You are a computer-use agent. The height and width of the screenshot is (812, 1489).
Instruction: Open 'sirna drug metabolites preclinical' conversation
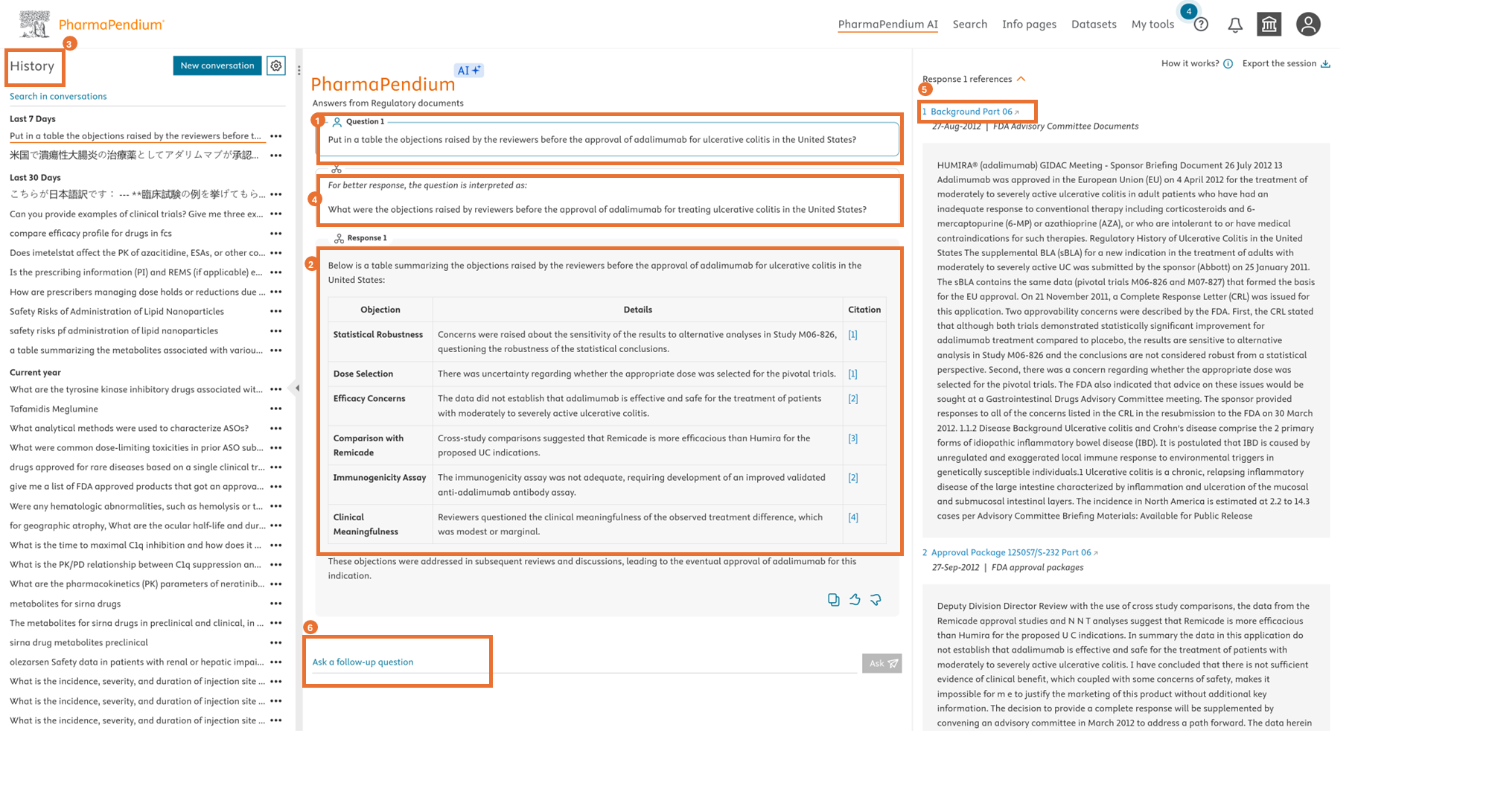[79, 642]
